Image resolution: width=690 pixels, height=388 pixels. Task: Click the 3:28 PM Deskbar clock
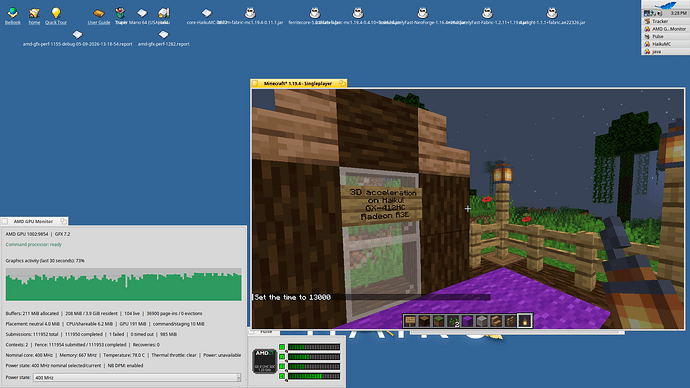coord(679,13)
